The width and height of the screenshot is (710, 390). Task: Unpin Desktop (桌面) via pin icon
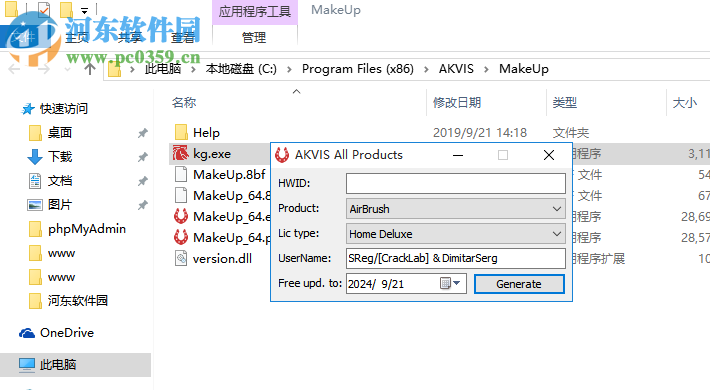point(143,133)
